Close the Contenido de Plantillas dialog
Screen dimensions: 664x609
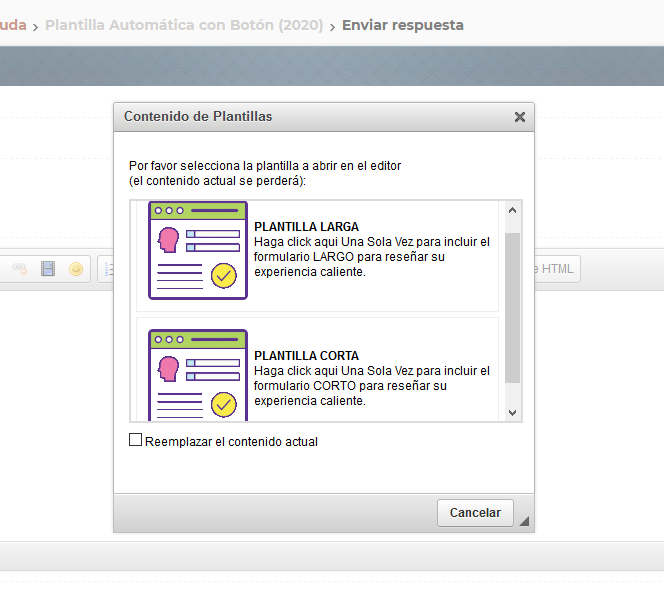519,117
